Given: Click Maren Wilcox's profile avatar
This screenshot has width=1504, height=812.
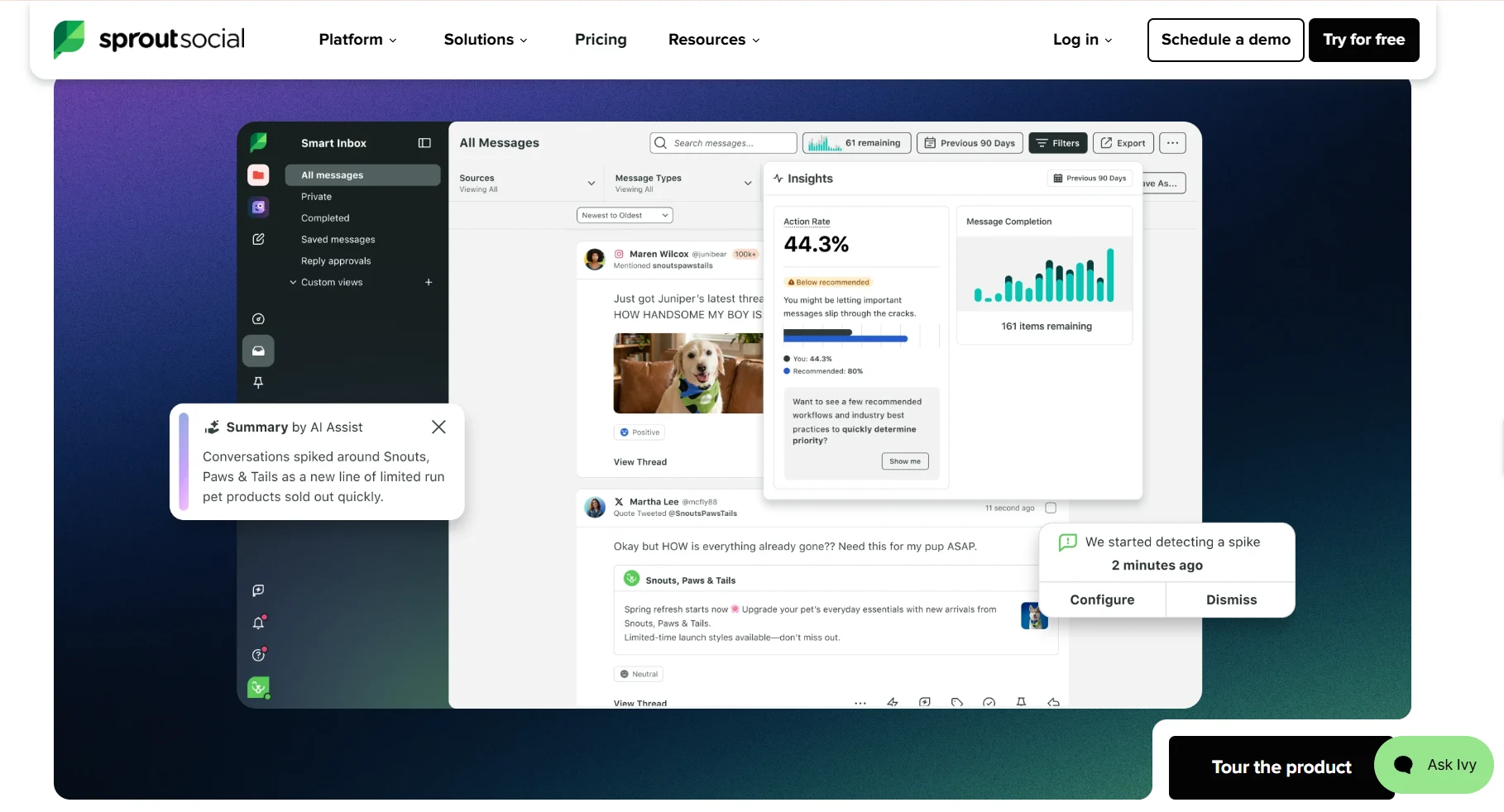Looking at the screenshot, I should click(595, 259).
